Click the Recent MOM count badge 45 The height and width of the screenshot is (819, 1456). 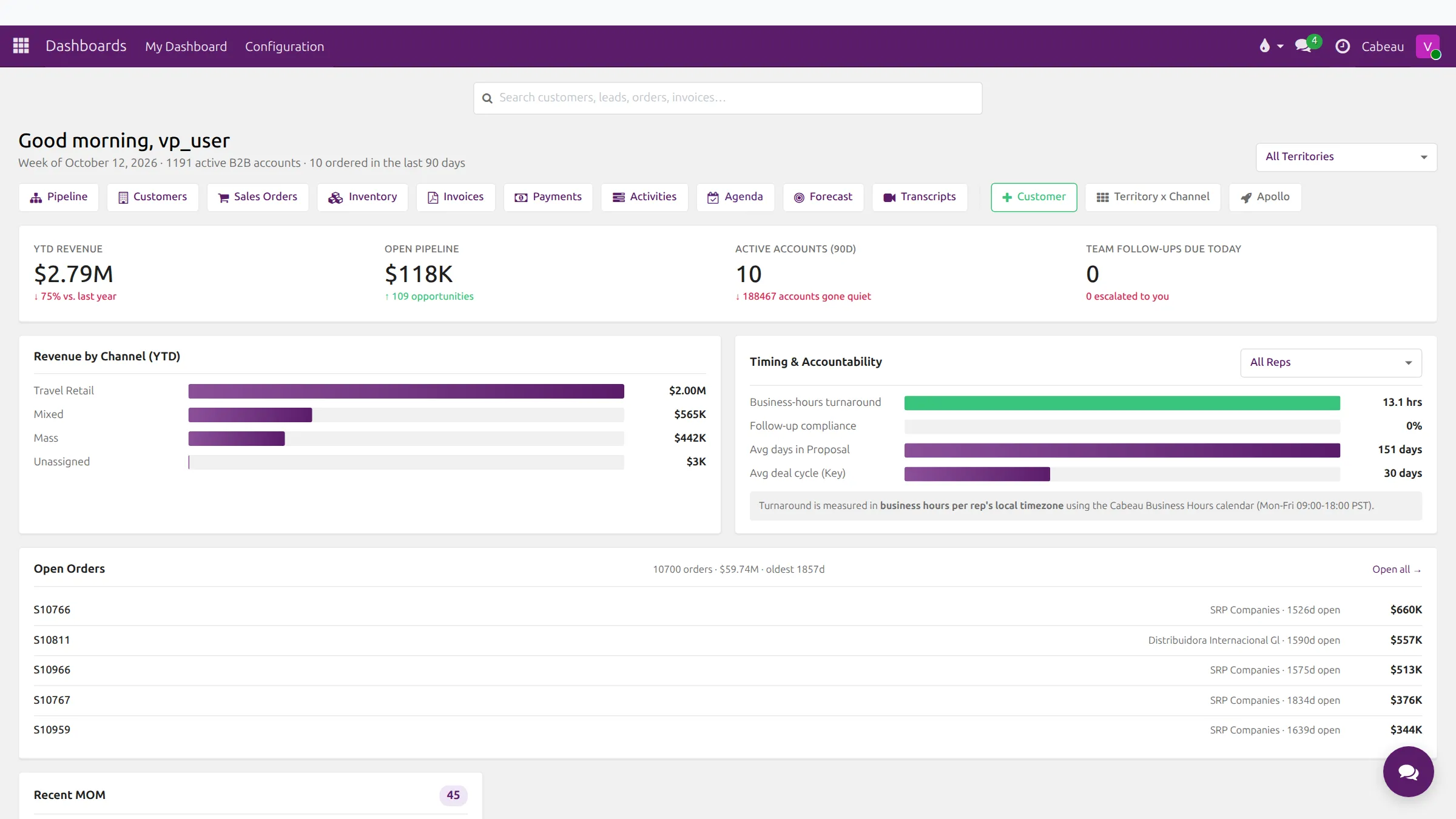pos(453,795)
